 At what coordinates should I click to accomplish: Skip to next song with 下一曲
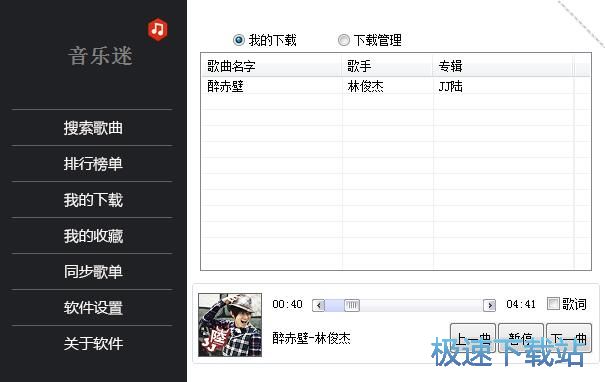tap(569, 338)
